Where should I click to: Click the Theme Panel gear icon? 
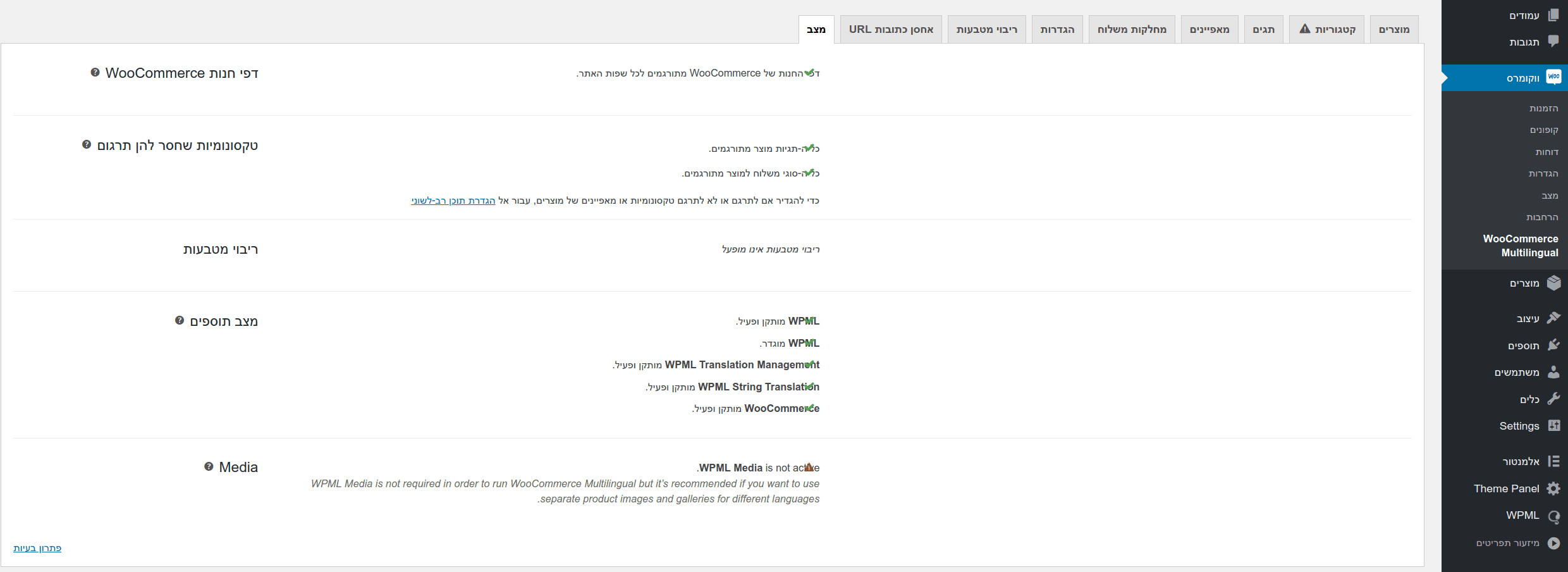pos(1553,488)
